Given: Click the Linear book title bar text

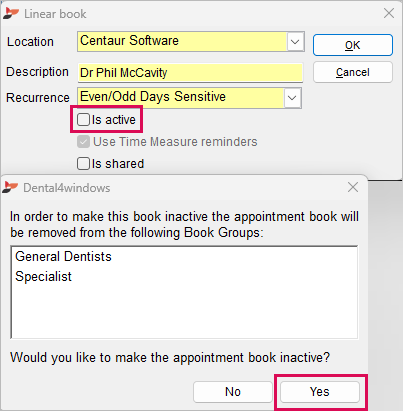Looking at the screenshot, I should (x=55, y=14).
